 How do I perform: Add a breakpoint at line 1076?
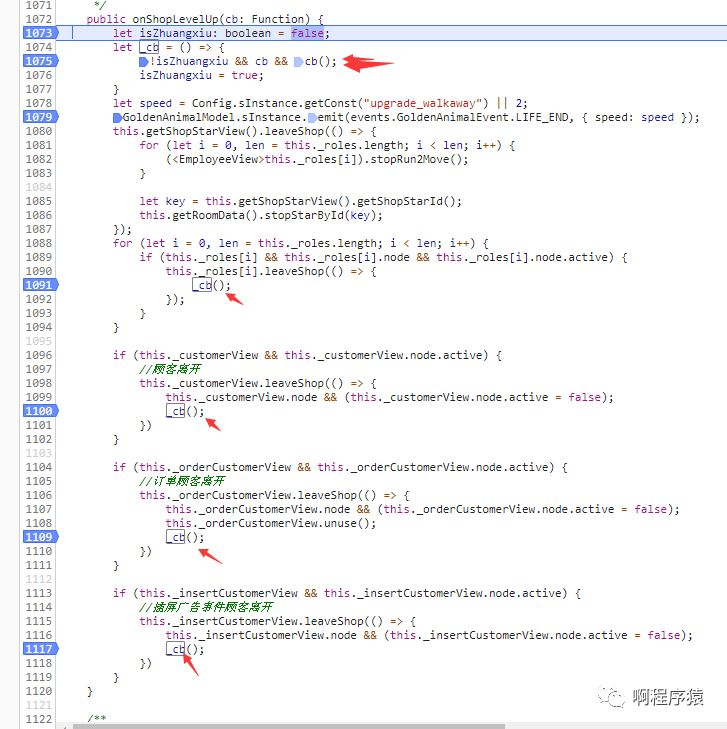click(x=39, y=75)
